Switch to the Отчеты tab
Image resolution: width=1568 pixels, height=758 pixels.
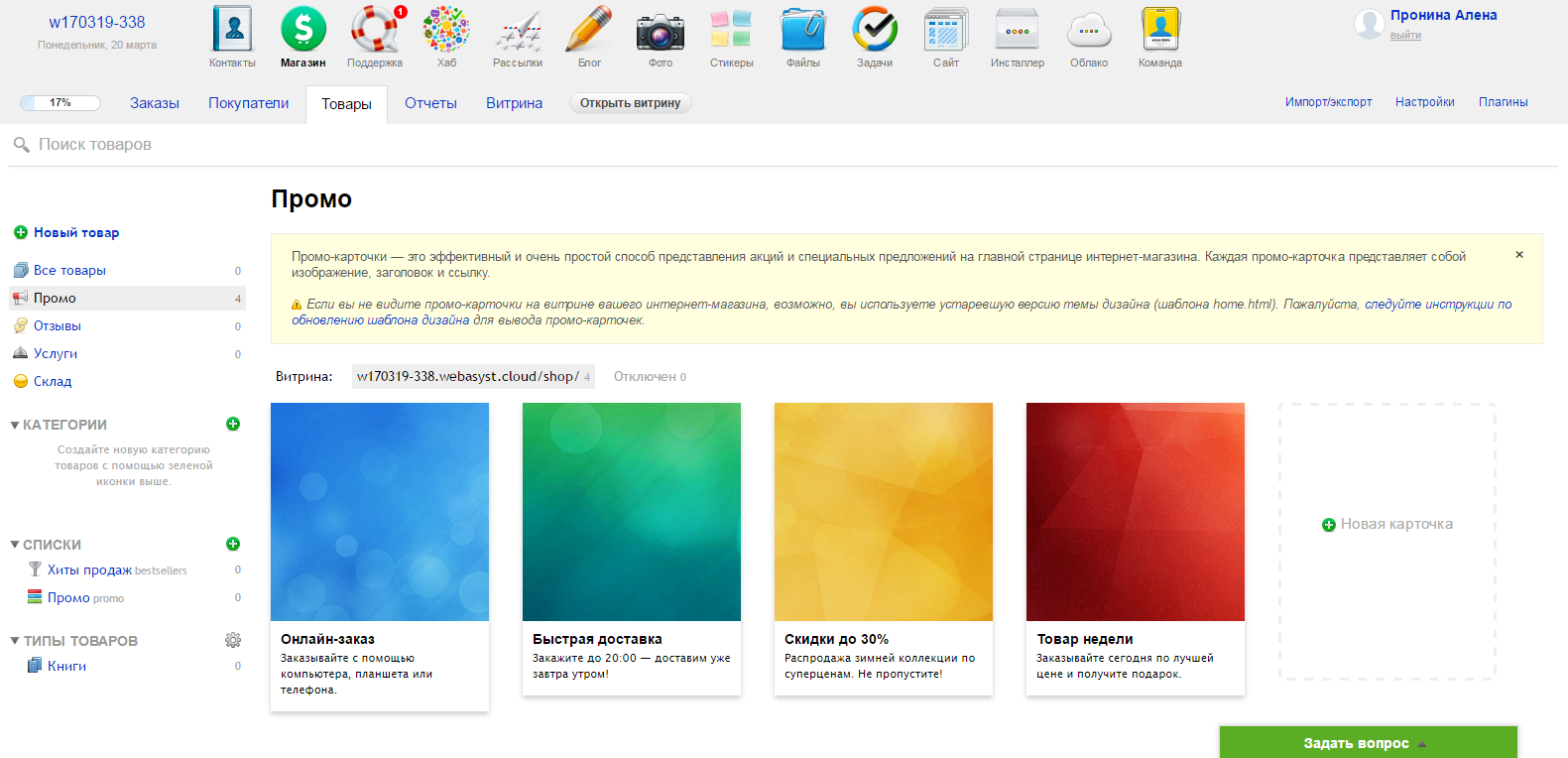point(430,103)
